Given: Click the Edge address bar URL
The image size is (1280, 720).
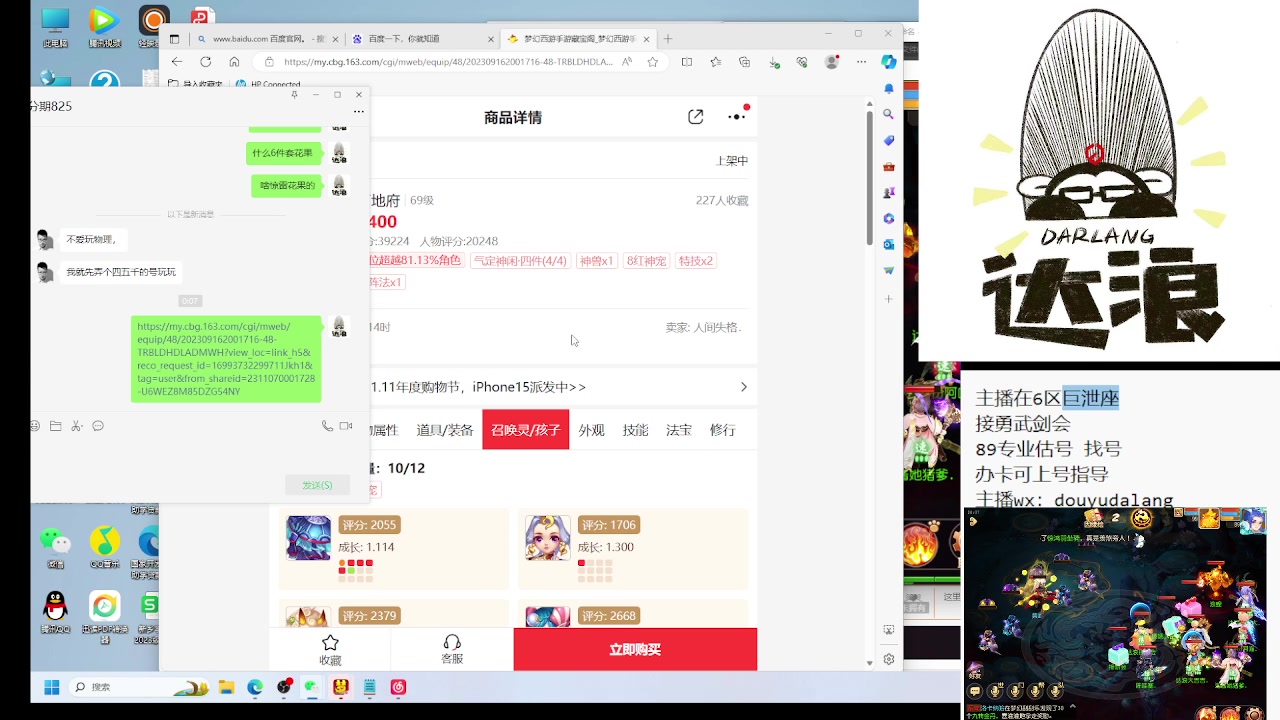Looking at the screenshot, I should pyautogui.click(x=448, y=62).
